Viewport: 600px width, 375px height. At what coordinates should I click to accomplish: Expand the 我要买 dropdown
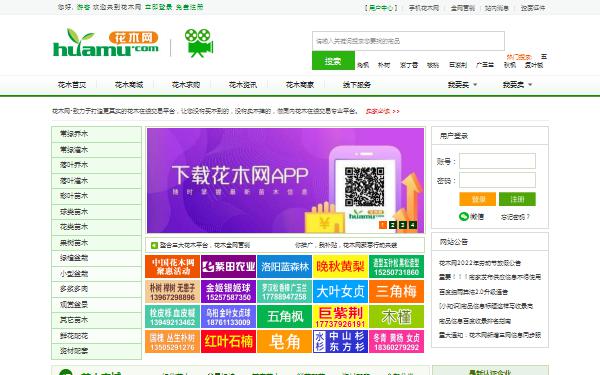462,85
